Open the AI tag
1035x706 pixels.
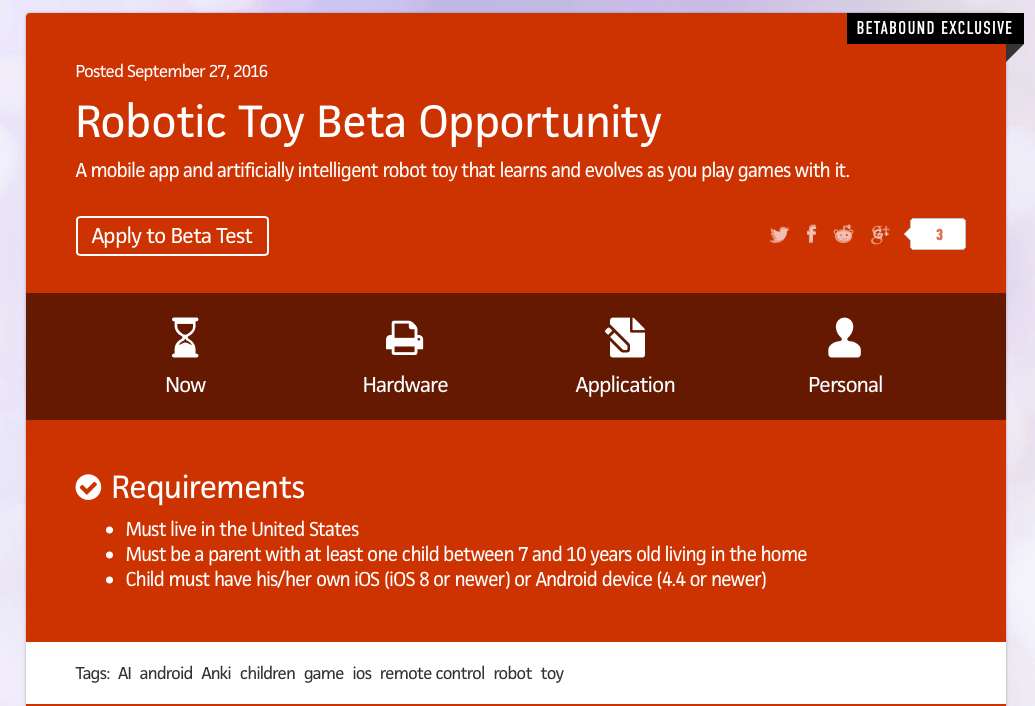click(x=125, y=673)
